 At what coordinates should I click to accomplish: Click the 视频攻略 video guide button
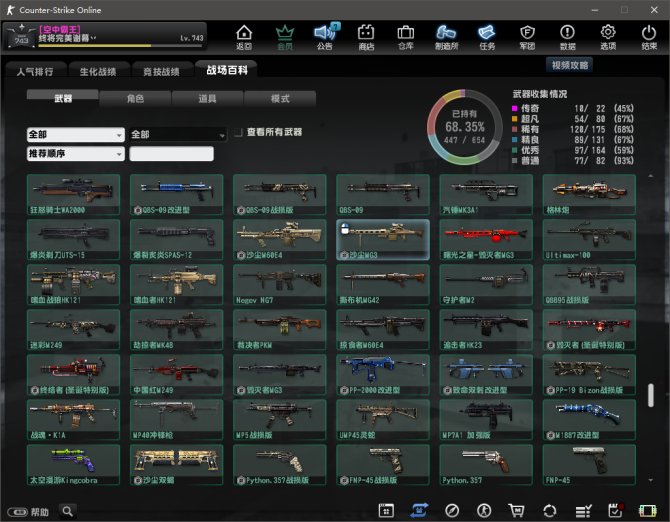coord(570,65)
